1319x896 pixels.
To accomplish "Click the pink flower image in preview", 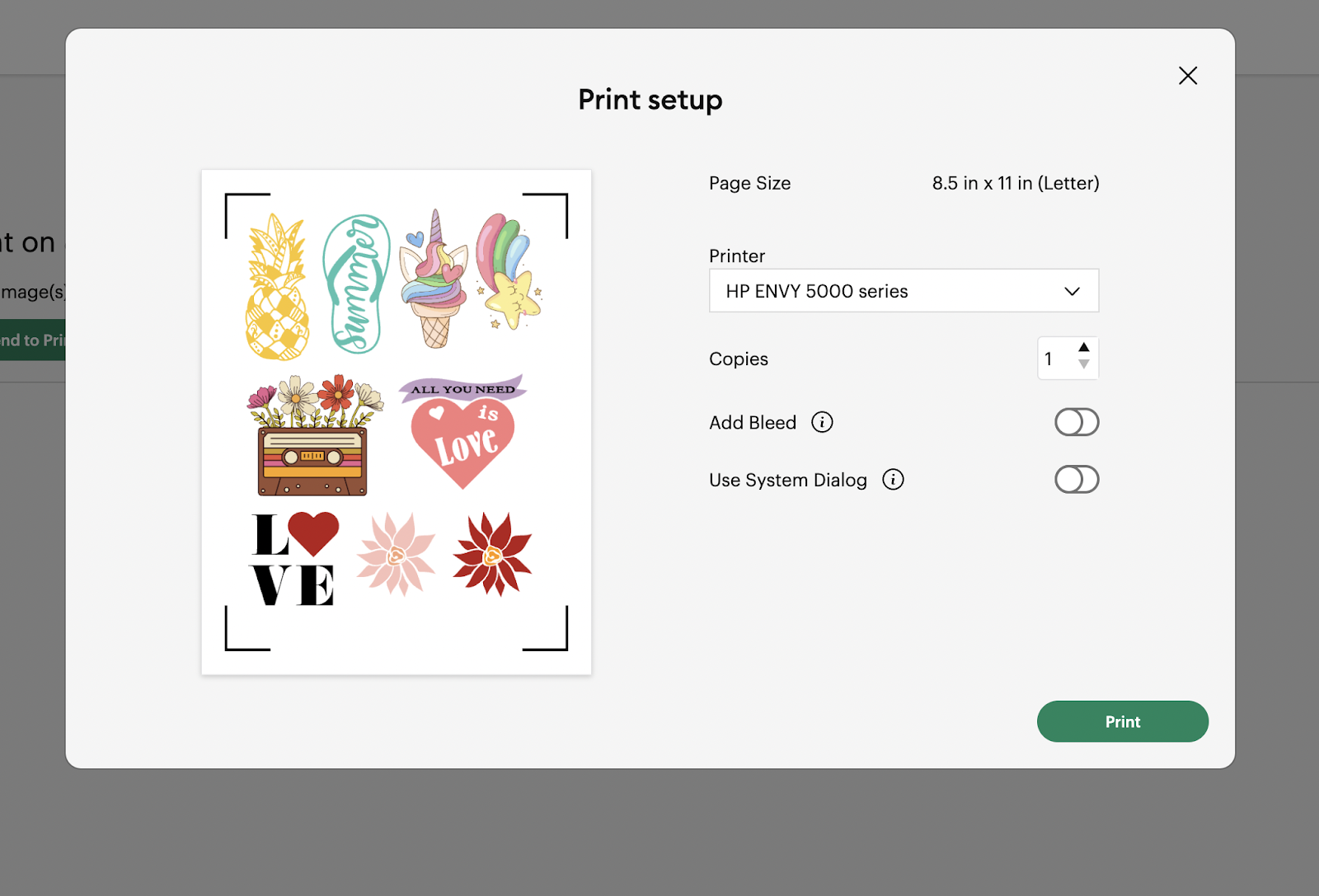I will [397, 554].
